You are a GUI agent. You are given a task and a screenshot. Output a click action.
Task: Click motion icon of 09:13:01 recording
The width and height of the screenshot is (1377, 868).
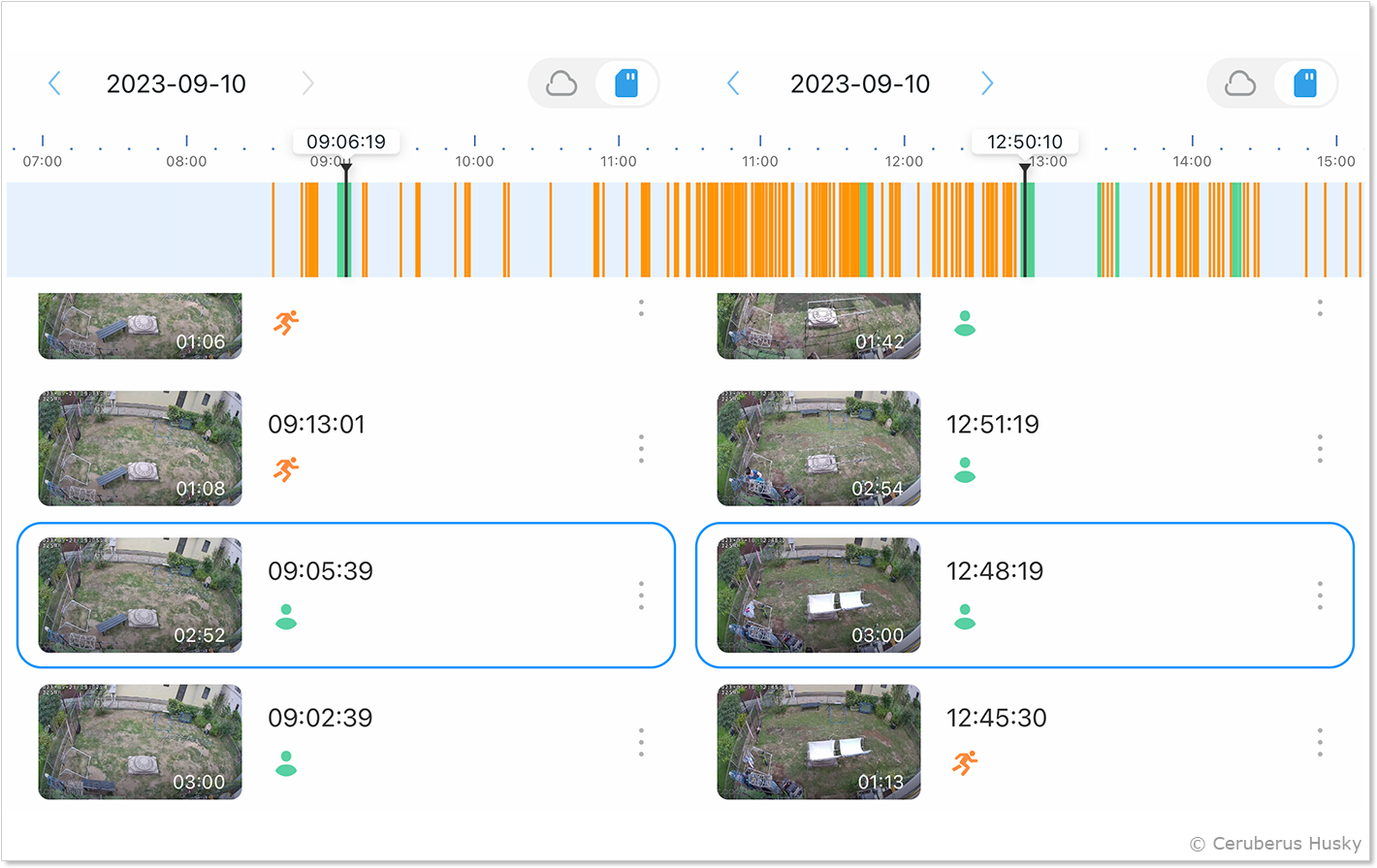286,469
